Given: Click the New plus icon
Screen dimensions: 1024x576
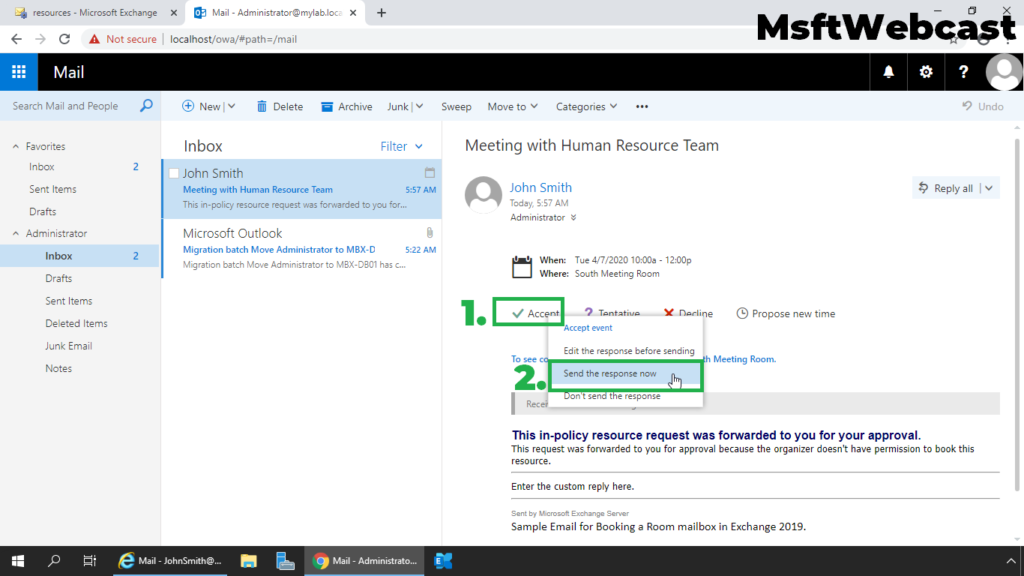Looking at the screenshot, I should 188,106.
